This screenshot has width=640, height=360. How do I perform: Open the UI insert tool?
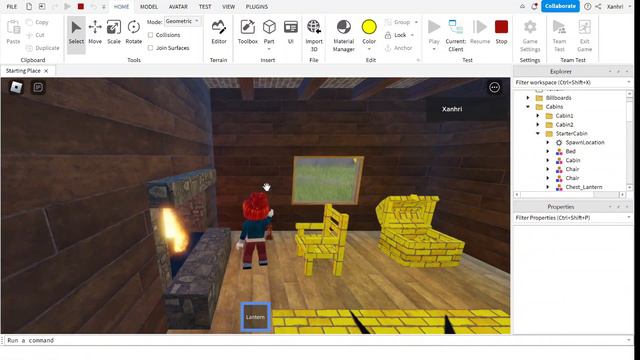[291, 32]
